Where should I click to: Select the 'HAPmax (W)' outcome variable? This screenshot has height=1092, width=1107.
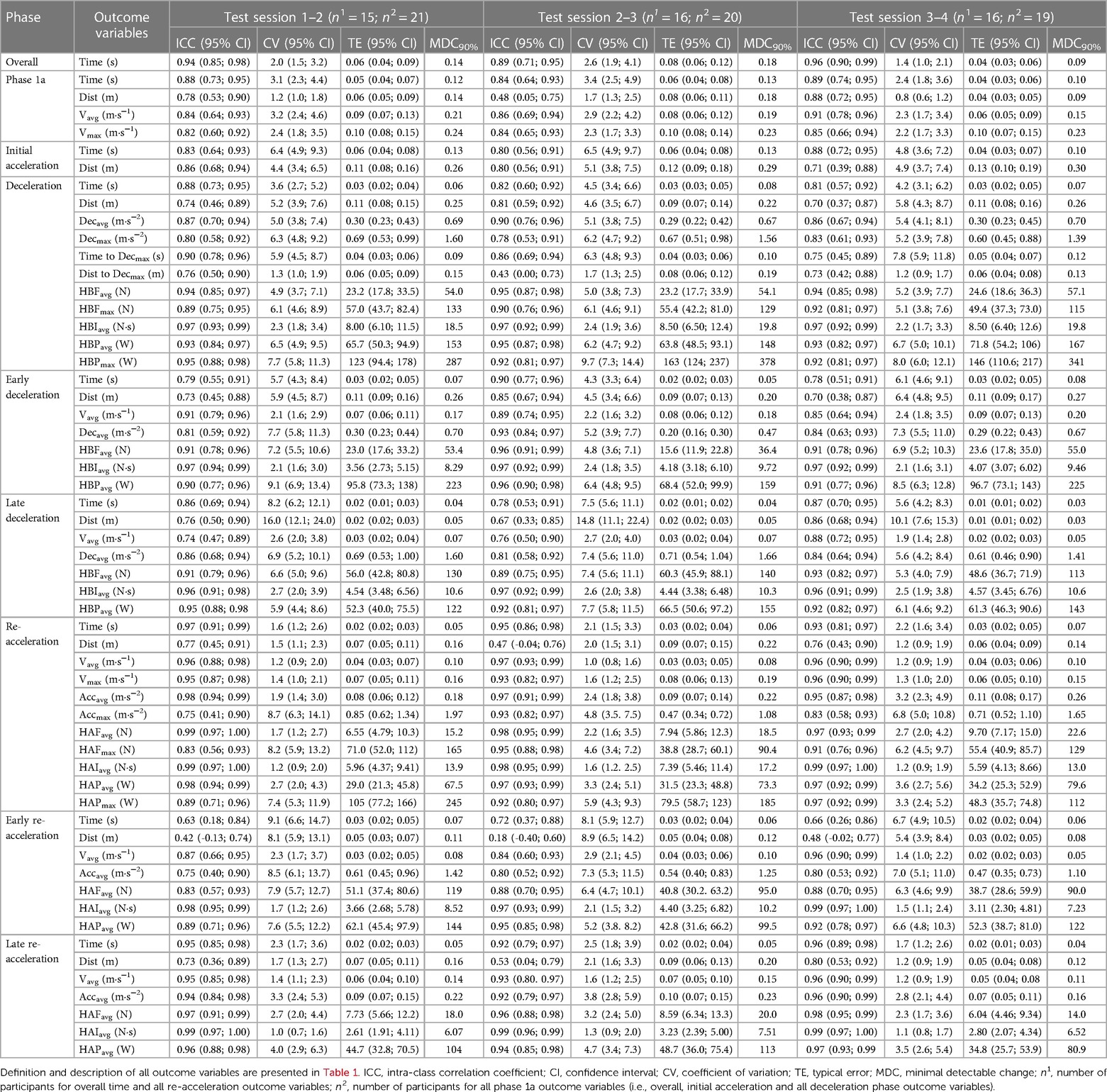click(109, 803)
